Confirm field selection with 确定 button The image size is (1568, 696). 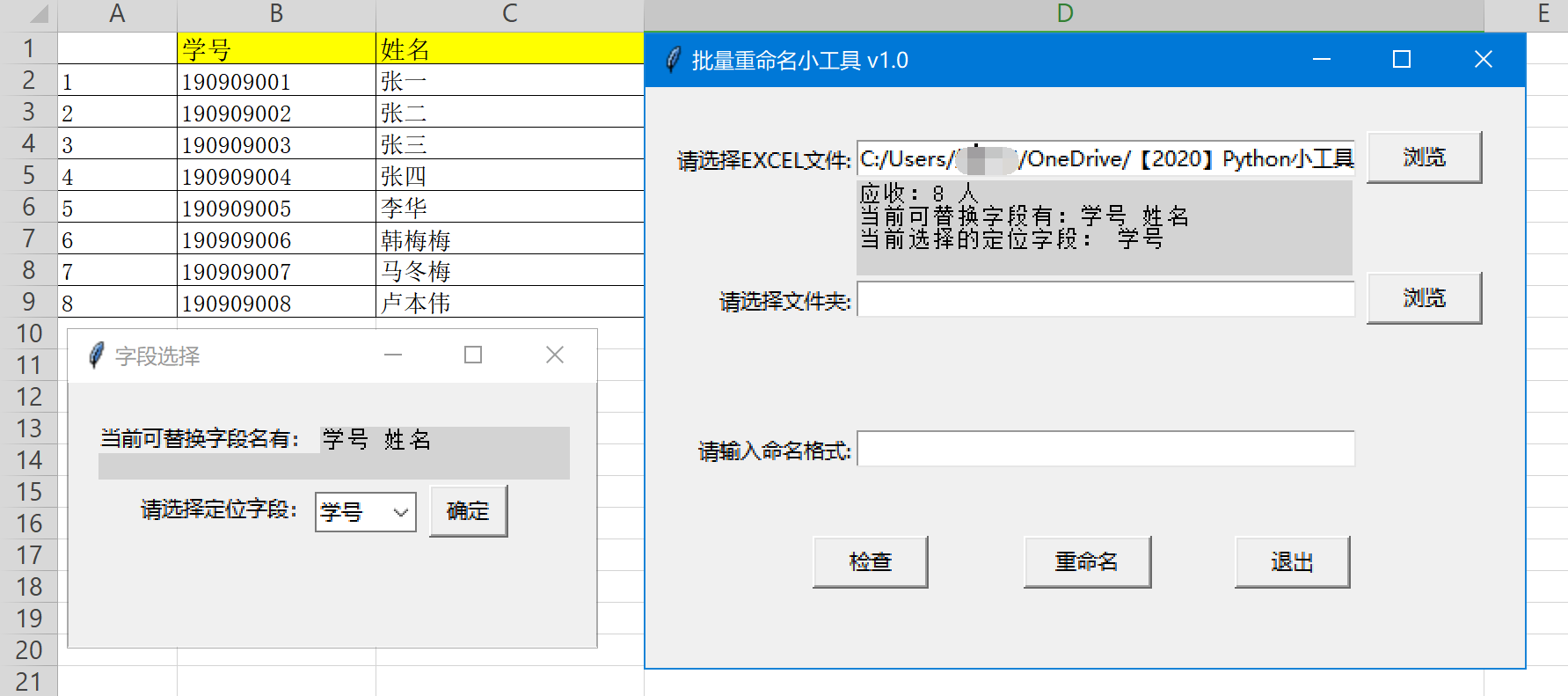coord(468,511)
